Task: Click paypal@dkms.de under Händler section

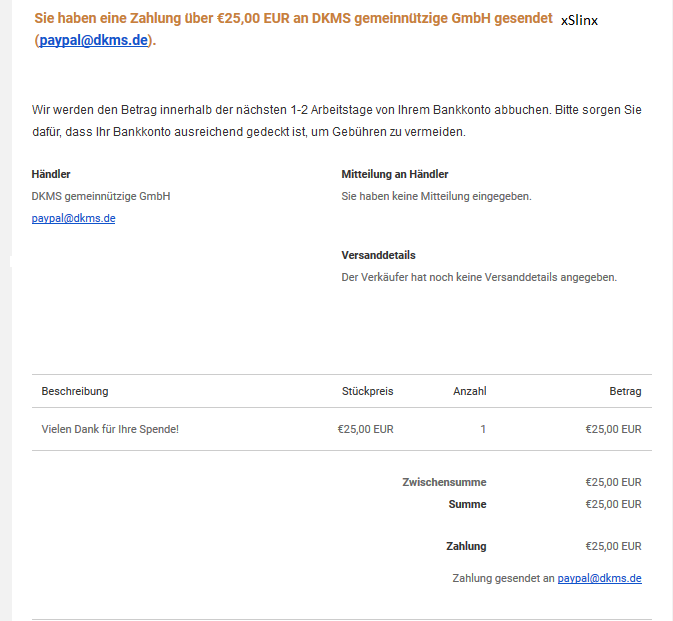Action: 73,218
